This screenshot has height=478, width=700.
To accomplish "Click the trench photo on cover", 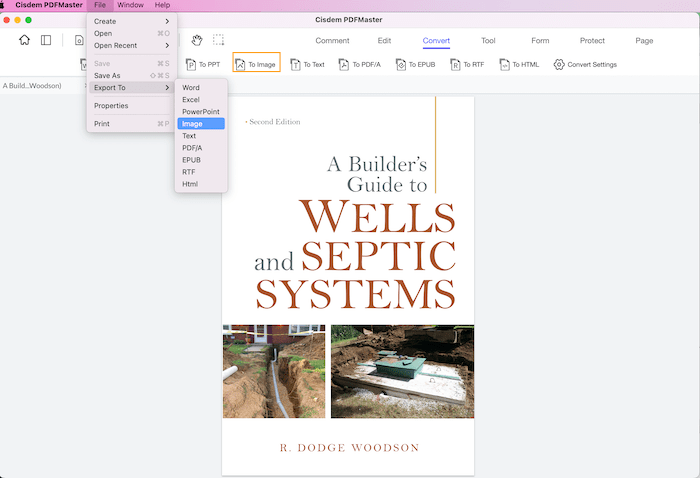I will click(274, 371).
